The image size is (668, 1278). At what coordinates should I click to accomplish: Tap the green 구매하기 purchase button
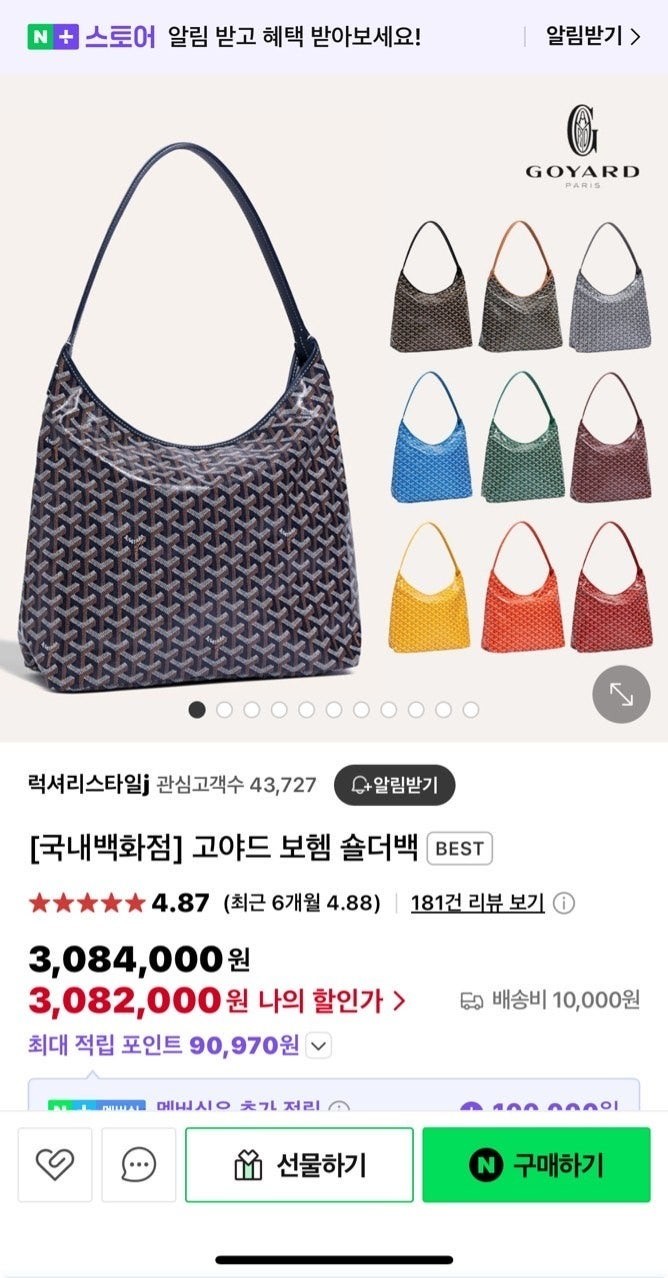pos(536,1165)
